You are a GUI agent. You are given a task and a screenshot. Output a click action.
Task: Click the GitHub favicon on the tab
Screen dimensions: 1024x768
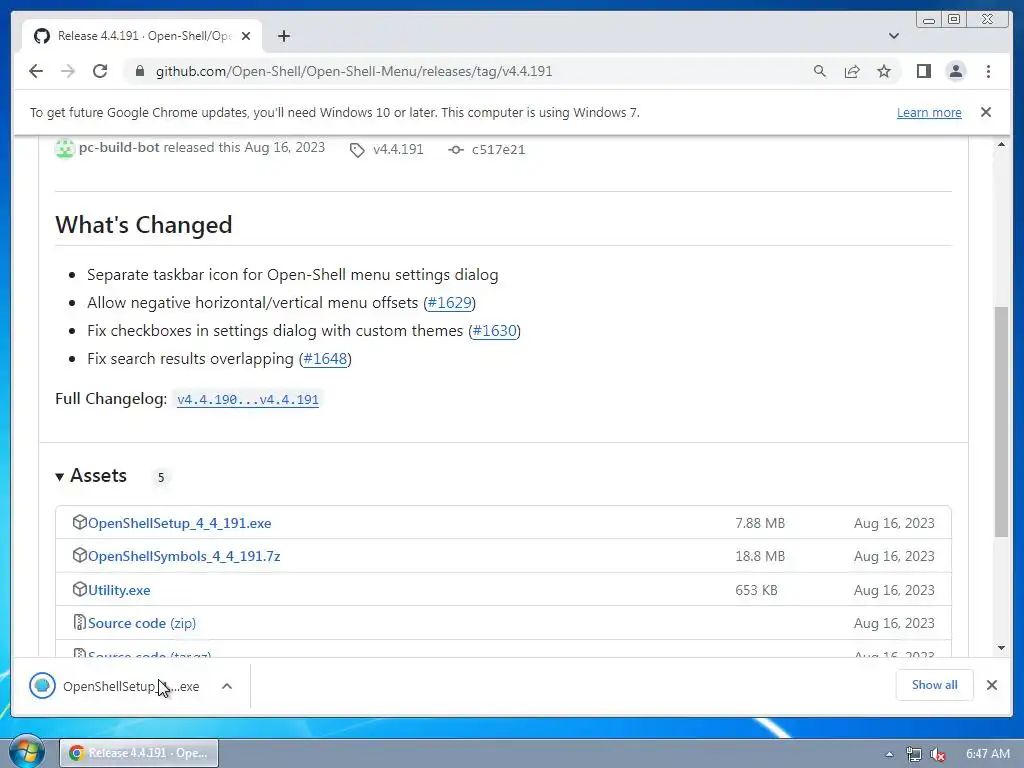[42, 36]
